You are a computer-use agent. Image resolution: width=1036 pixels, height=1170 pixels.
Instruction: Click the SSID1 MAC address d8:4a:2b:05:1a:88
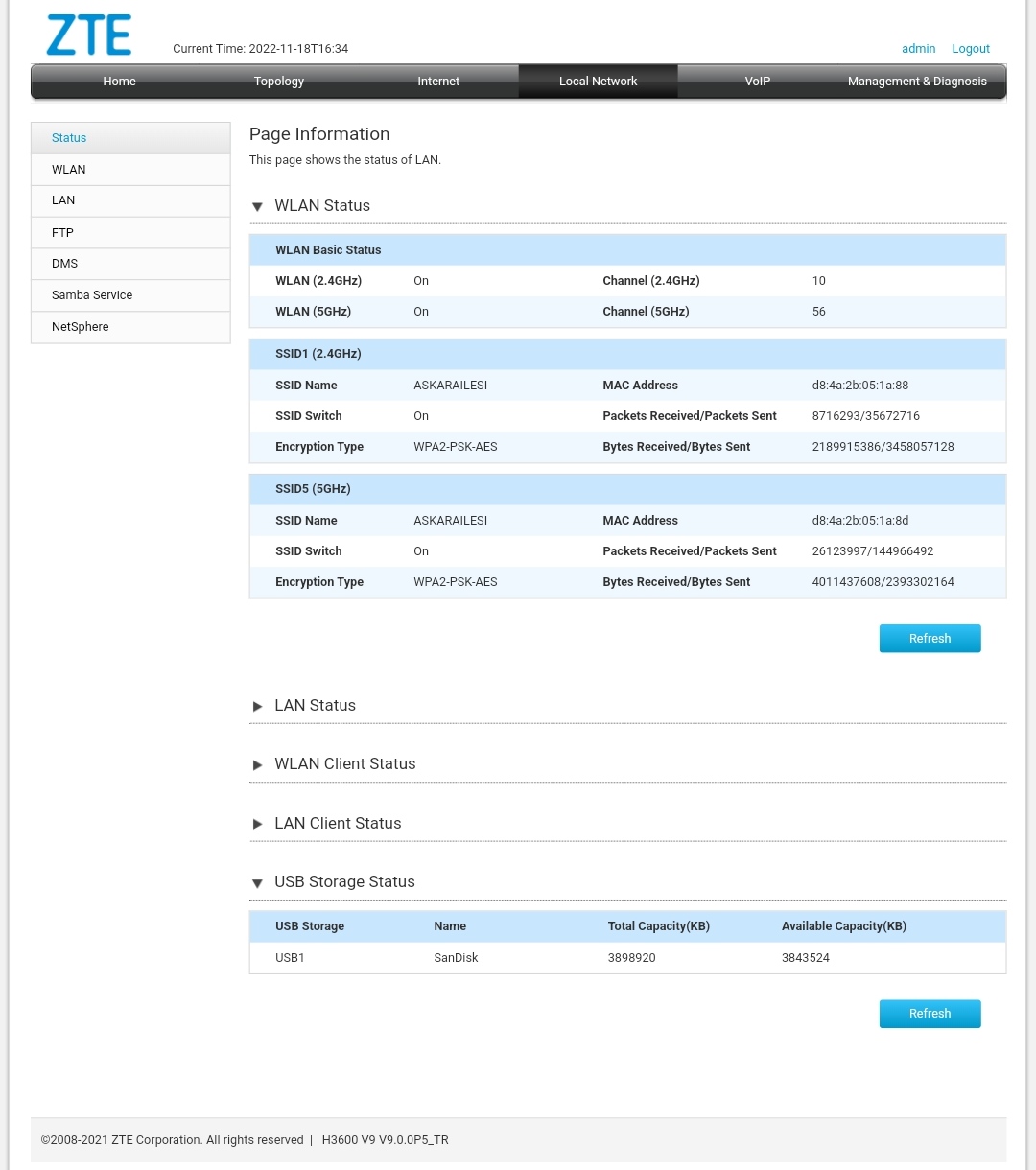pyautogui.click(x=860, y=386)
